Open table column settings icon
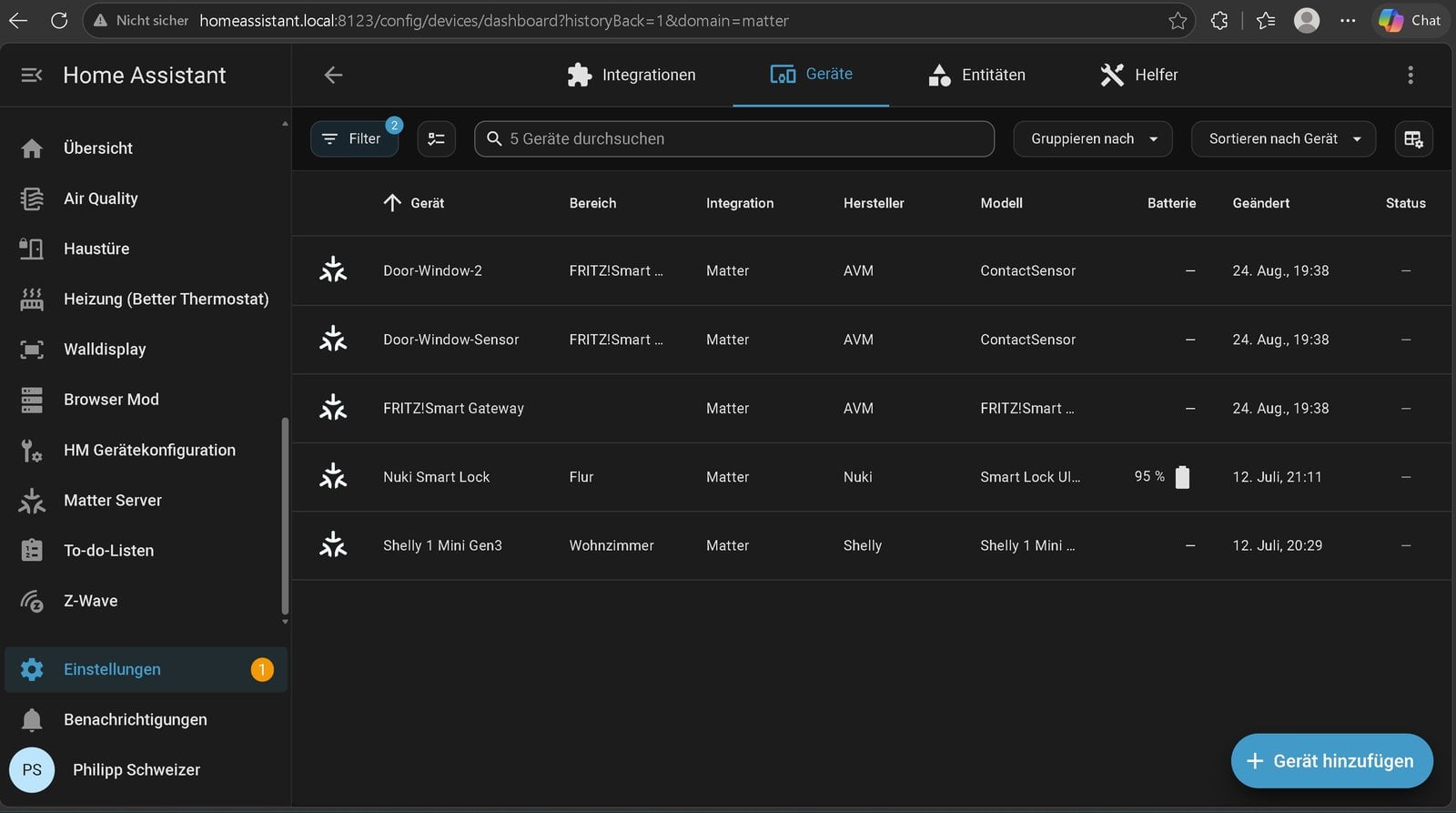 [1413, 138]
